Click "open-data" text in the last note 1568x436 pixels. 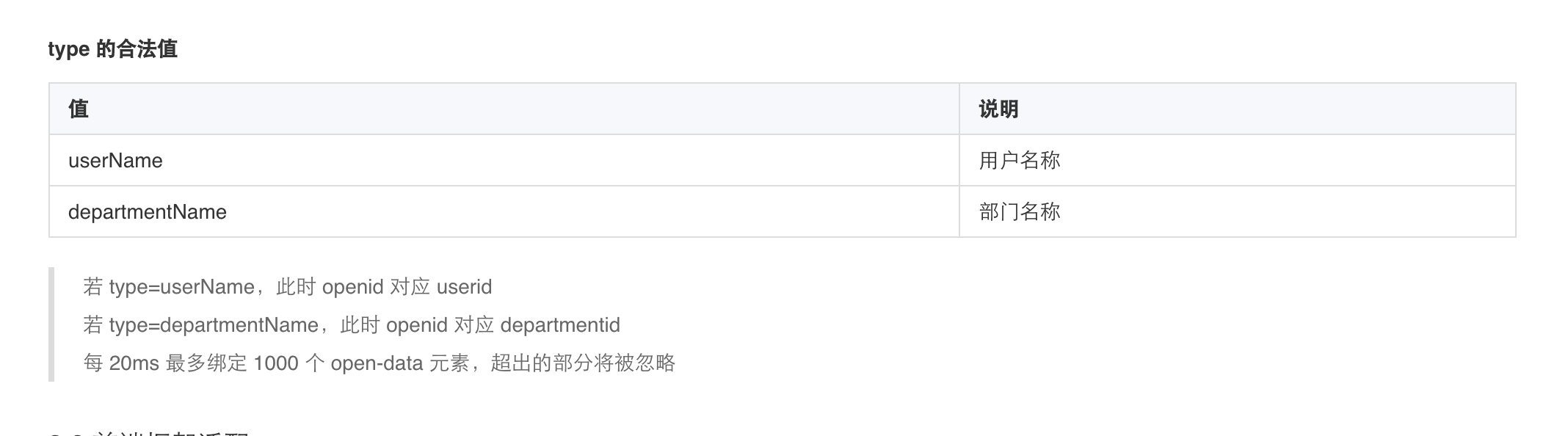pos(377,363)
